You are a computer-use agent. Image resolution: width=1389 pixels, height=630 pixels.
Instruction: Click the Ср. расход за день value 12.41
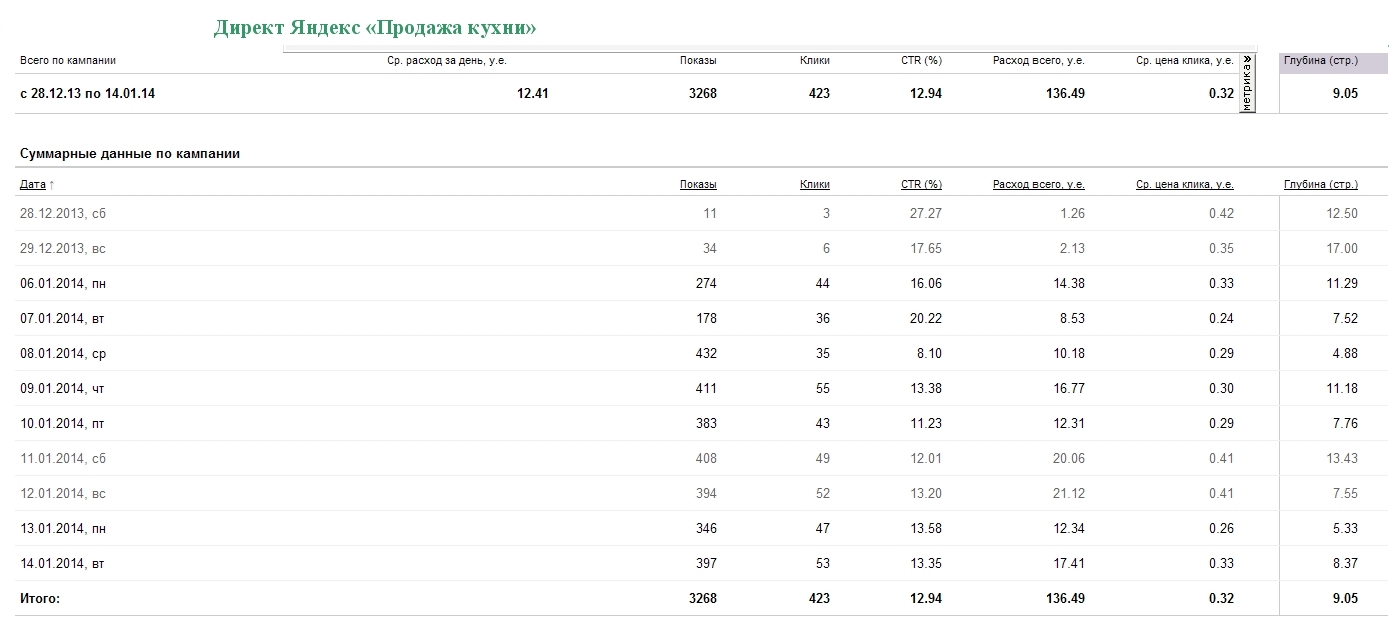pyautogui.click(x=532, y=93)
